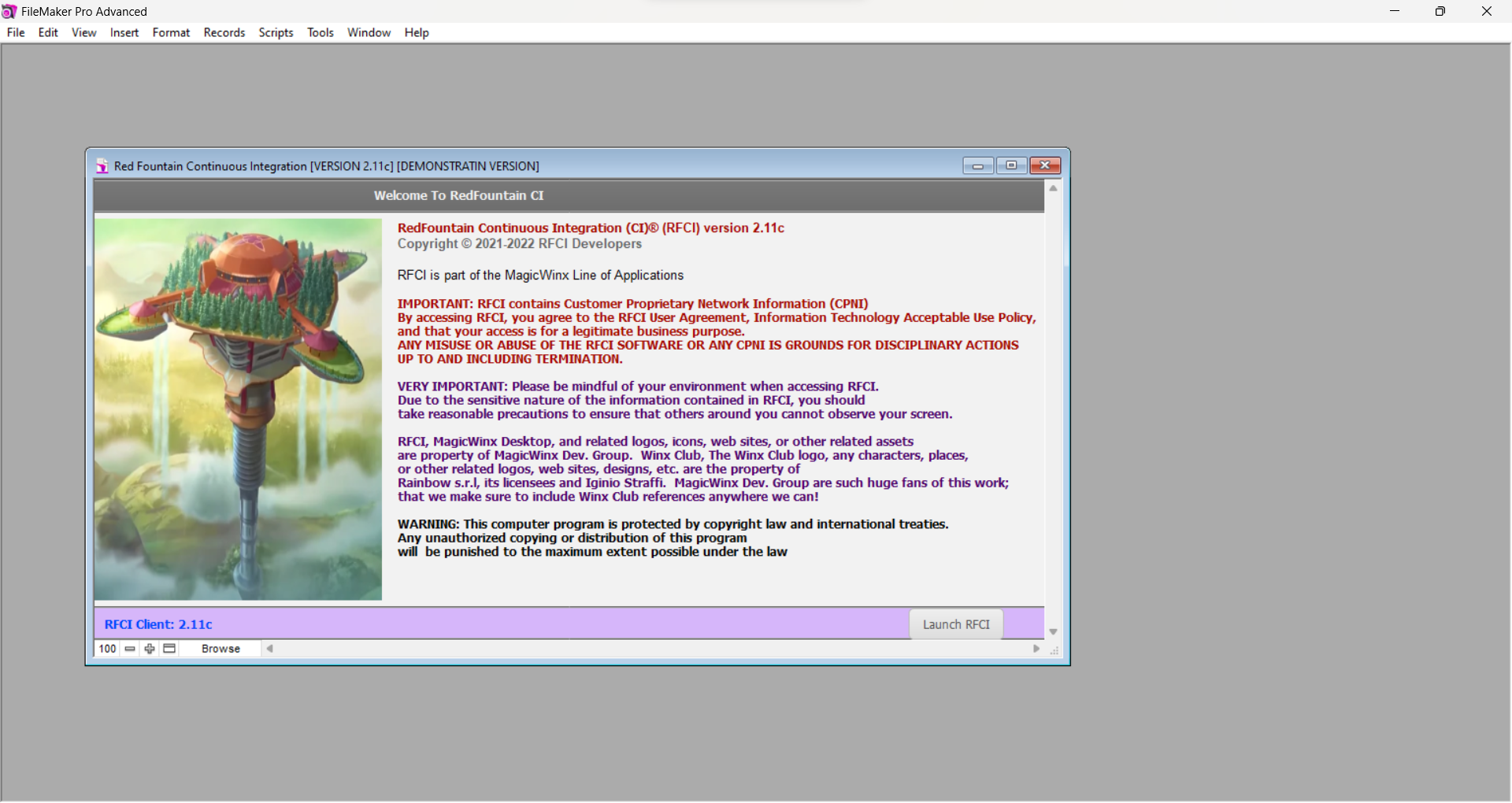The height and width of the screenshot is (803, 1512).
Task: Click the horizontal scrollbar left arrow
Action: (270, 649)
